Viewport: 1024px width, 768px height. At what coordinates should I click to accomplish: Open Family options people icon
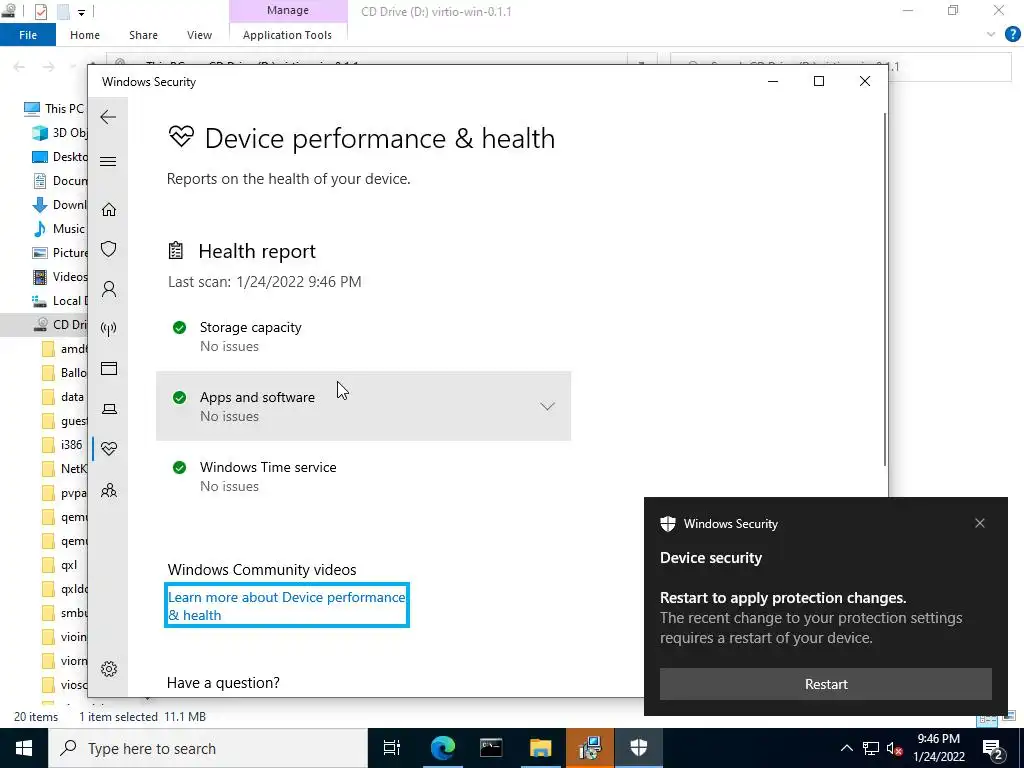(x=108, y=490)
